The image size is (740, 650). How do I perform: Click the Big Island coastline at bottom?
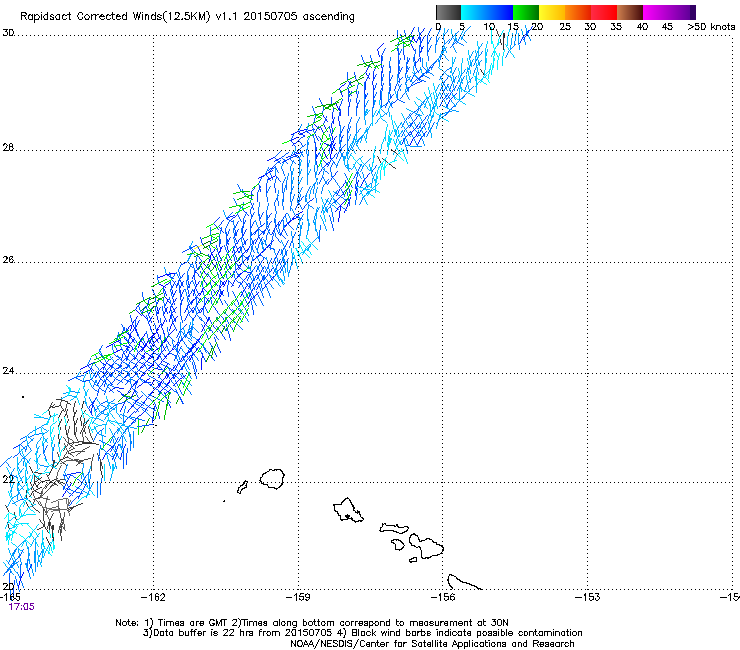click(464, 582)
